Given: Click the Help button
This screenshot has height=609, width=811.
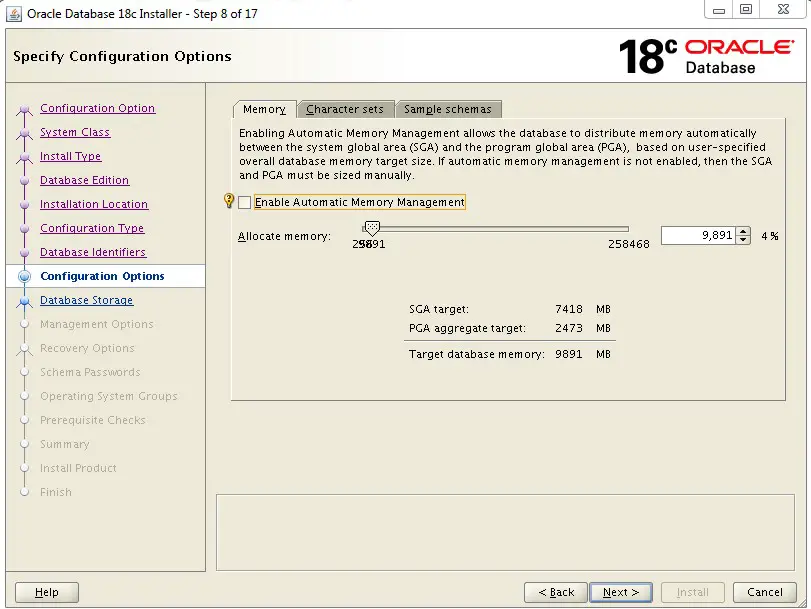Looking at the screenshot, I should [x=47, y=592].
